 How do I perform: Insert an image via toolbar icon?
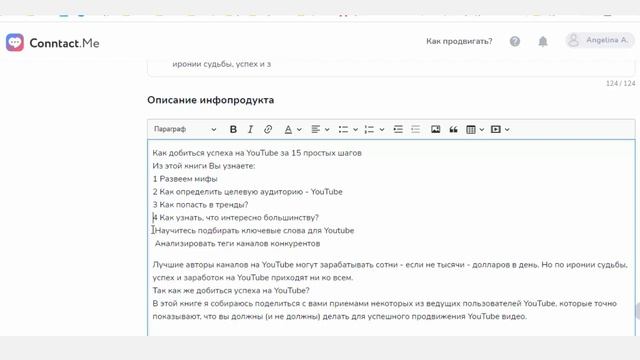[x=436, y=129]
